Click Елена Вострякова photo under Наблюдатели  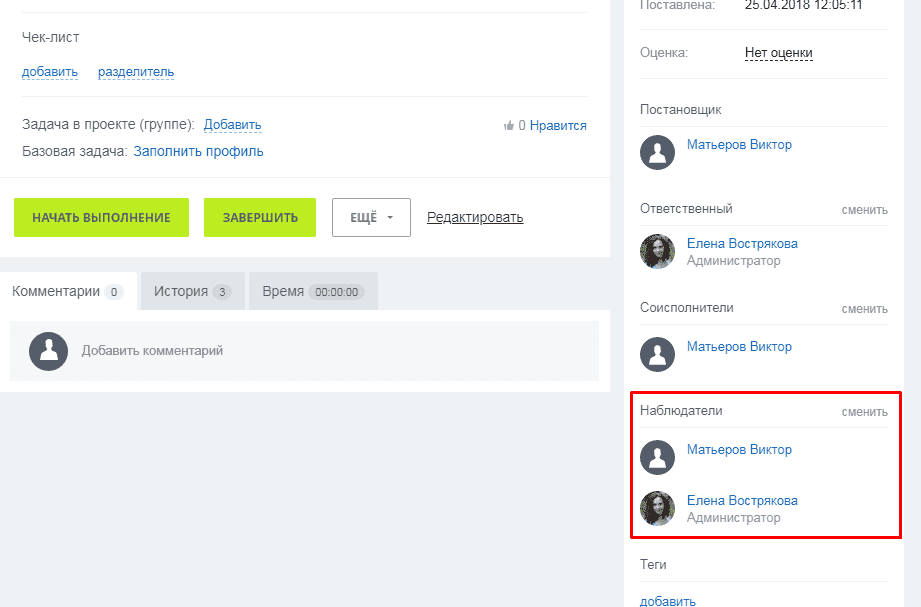(657, 509)
